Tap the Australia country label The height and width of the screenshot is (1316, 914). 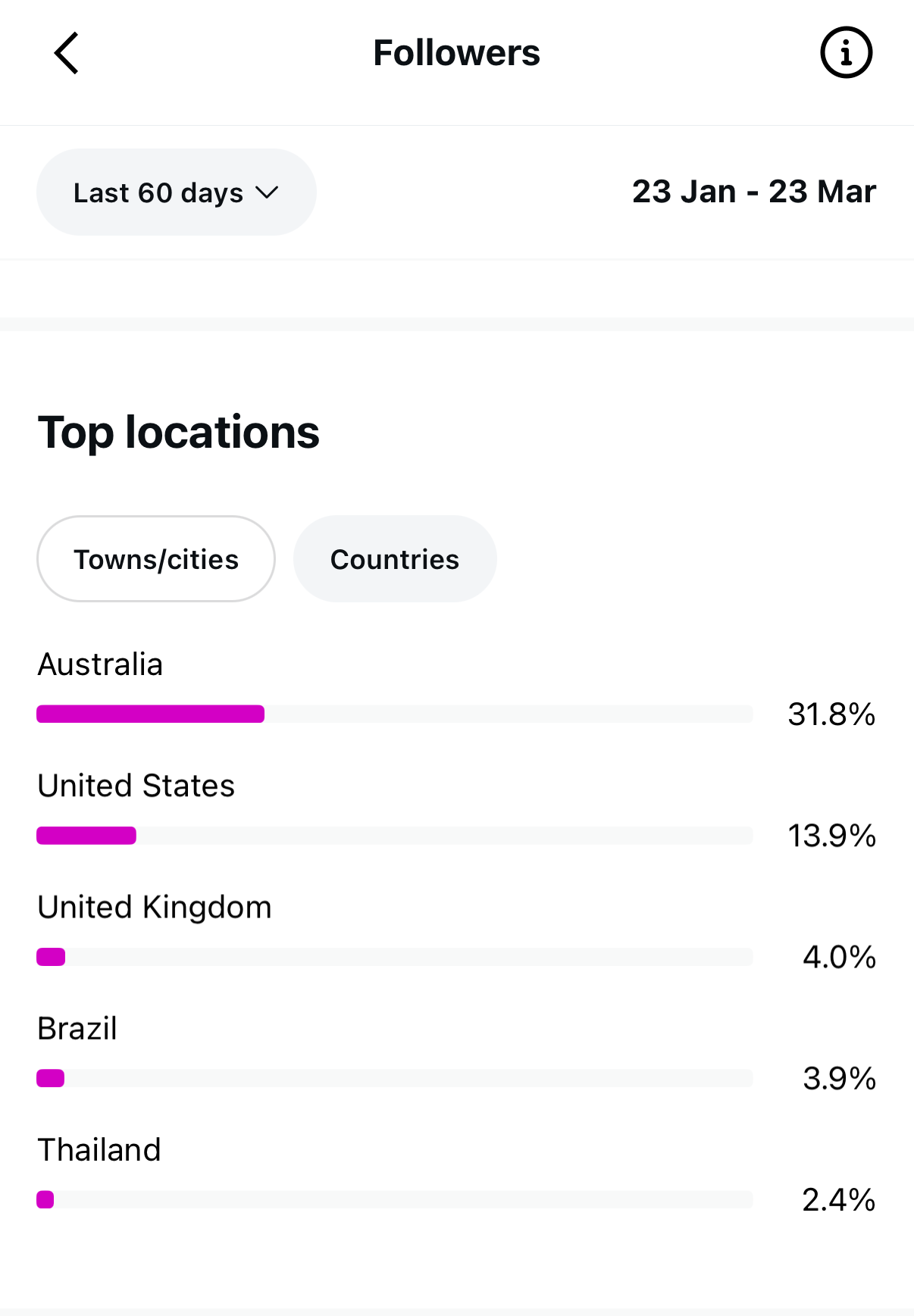(100, 664)
